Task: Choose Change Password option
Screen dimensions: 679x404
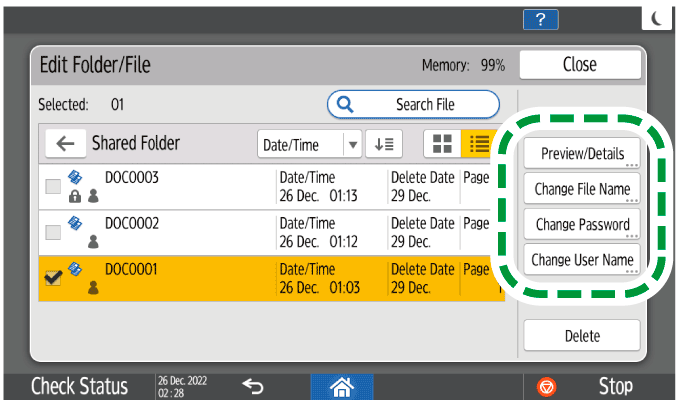Action: click(x=582, y=224)
